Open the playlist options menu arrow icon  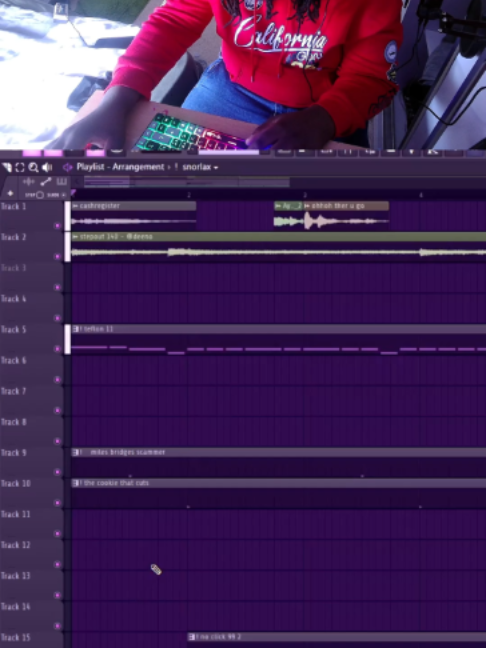click(7, 167)
